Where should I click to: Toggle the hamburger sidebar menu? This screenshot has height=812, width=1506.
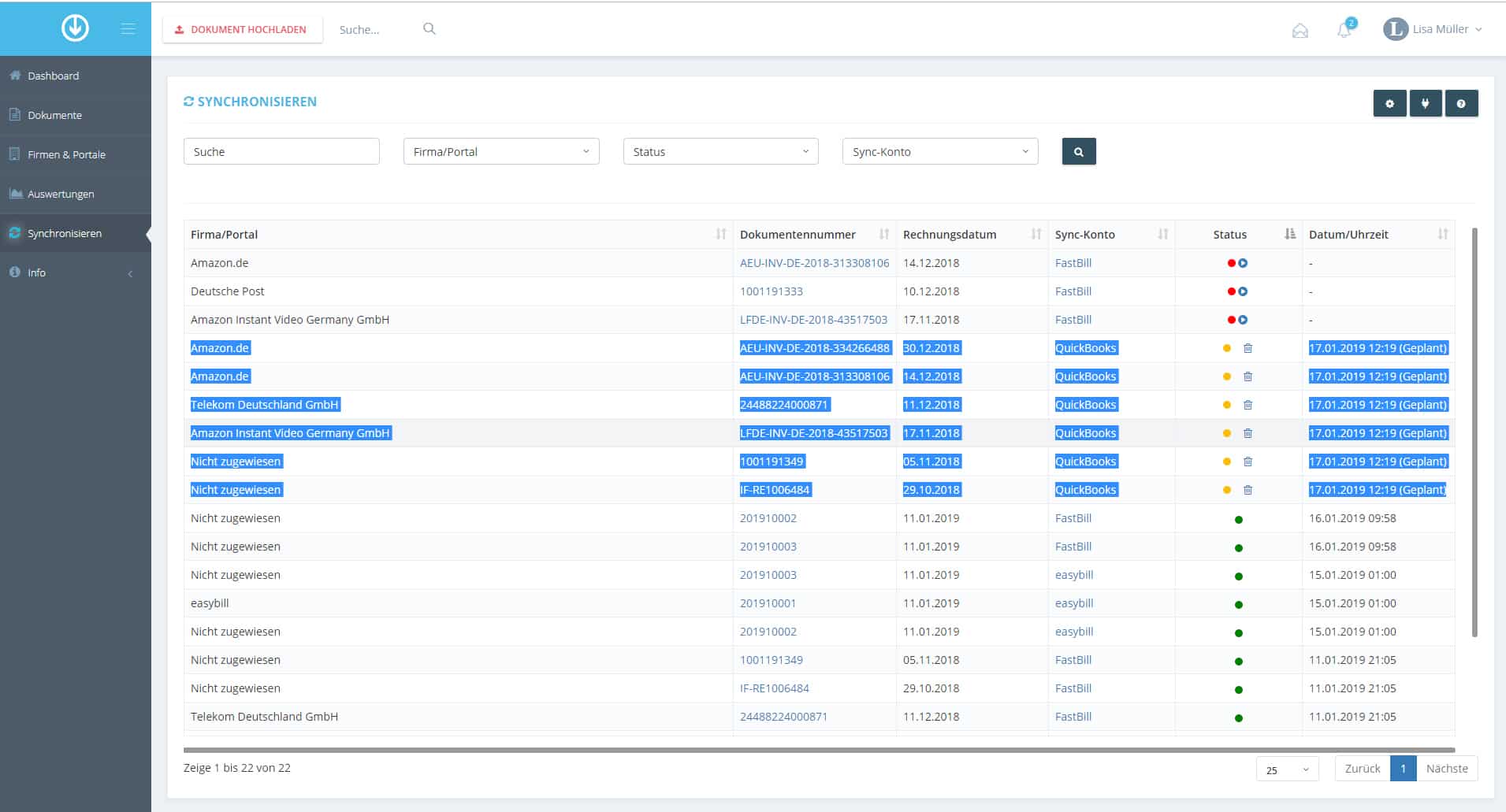[128, 29]
